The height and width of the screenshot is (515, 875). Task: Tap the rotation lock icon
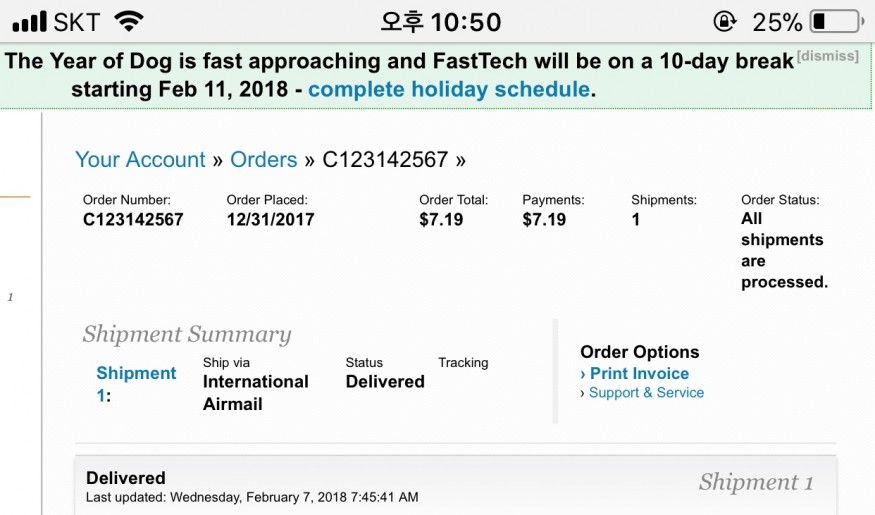(725, 22)
